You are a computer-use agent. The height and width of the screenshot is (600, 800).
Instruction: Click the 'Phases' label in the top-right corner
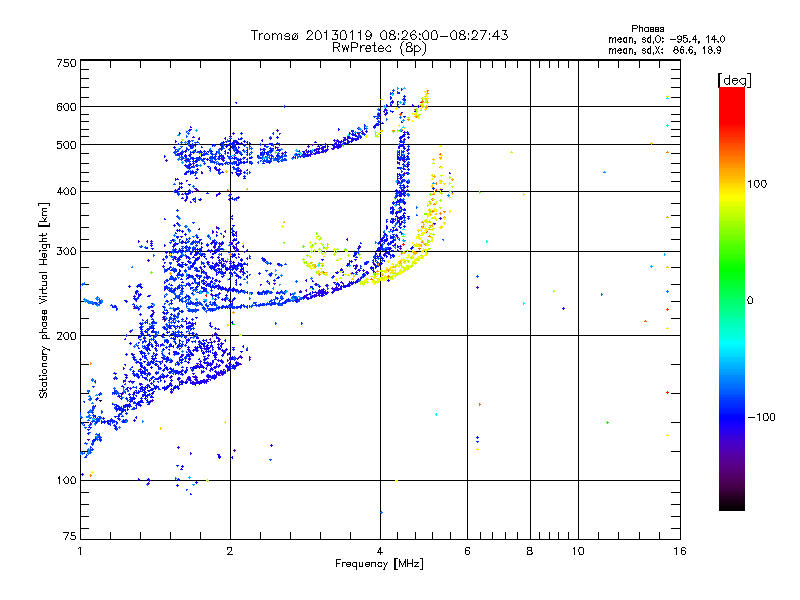coord(647,29)
